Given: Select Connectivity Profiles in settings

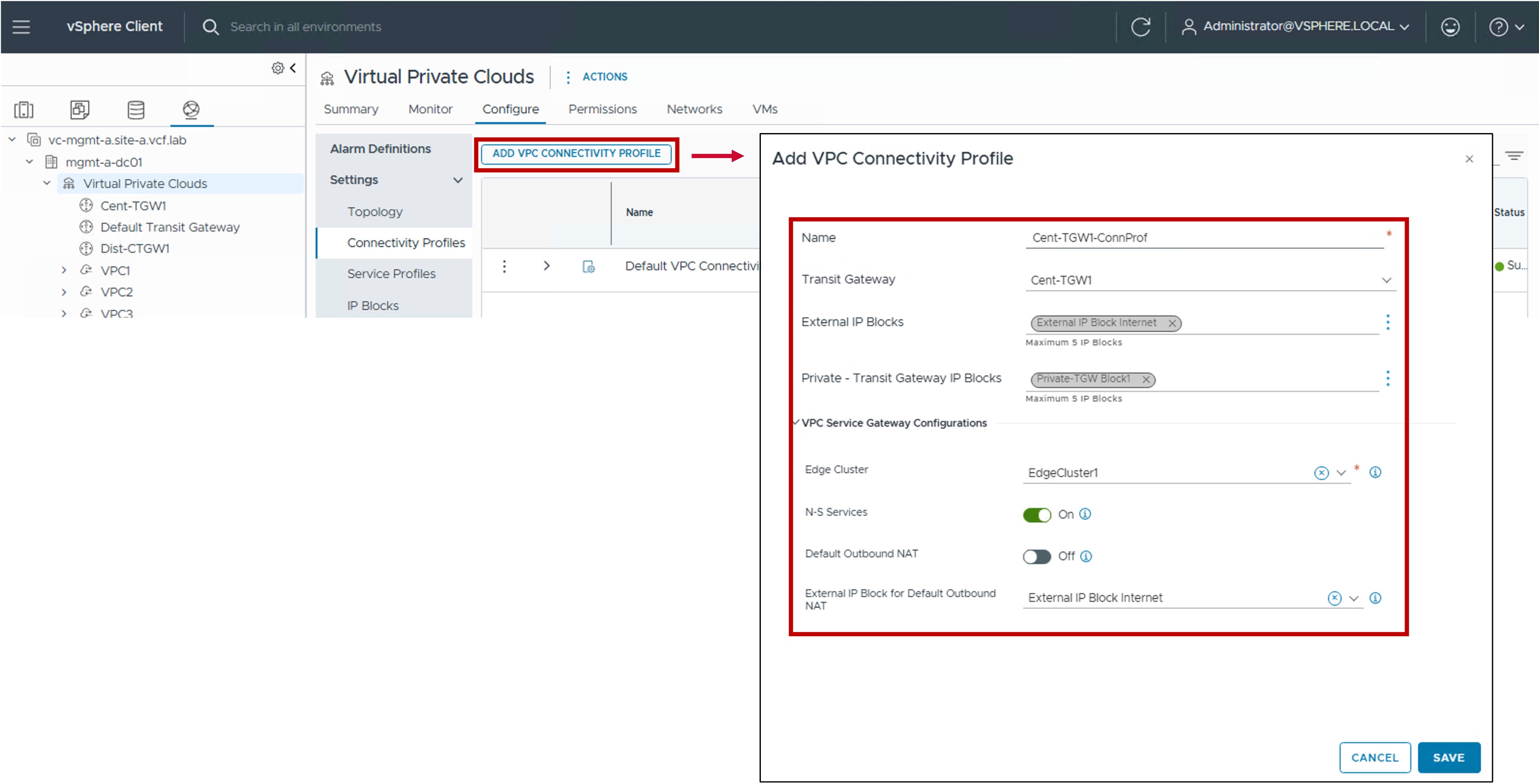Looking at the screenshot, I should 406,242.
